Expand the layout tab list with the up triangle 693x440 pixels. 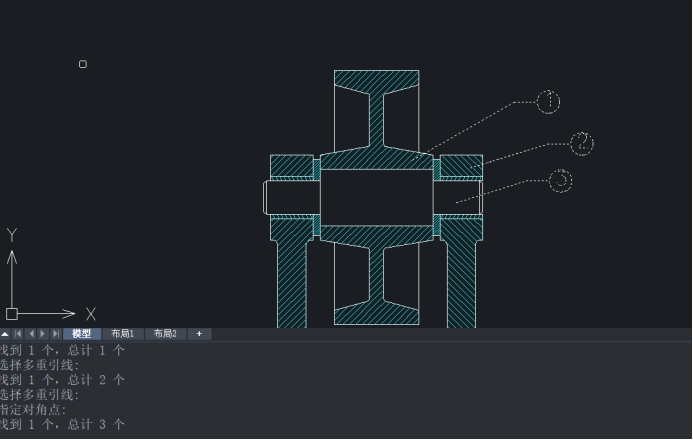(5, 334)
